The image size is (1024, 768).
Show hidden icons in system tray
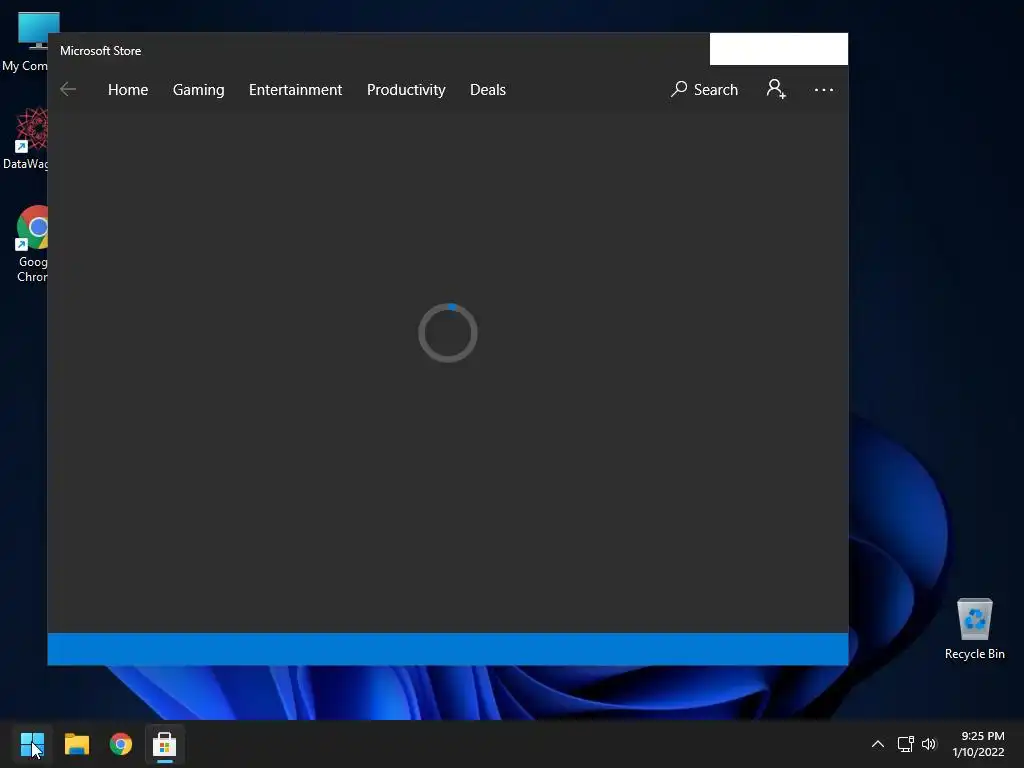[x=878, y=744]
